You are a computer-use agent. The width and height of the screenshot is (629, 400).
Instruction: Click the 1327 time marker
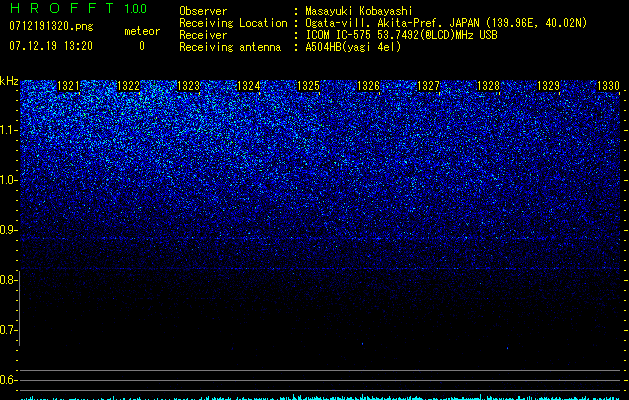(428, 86)
